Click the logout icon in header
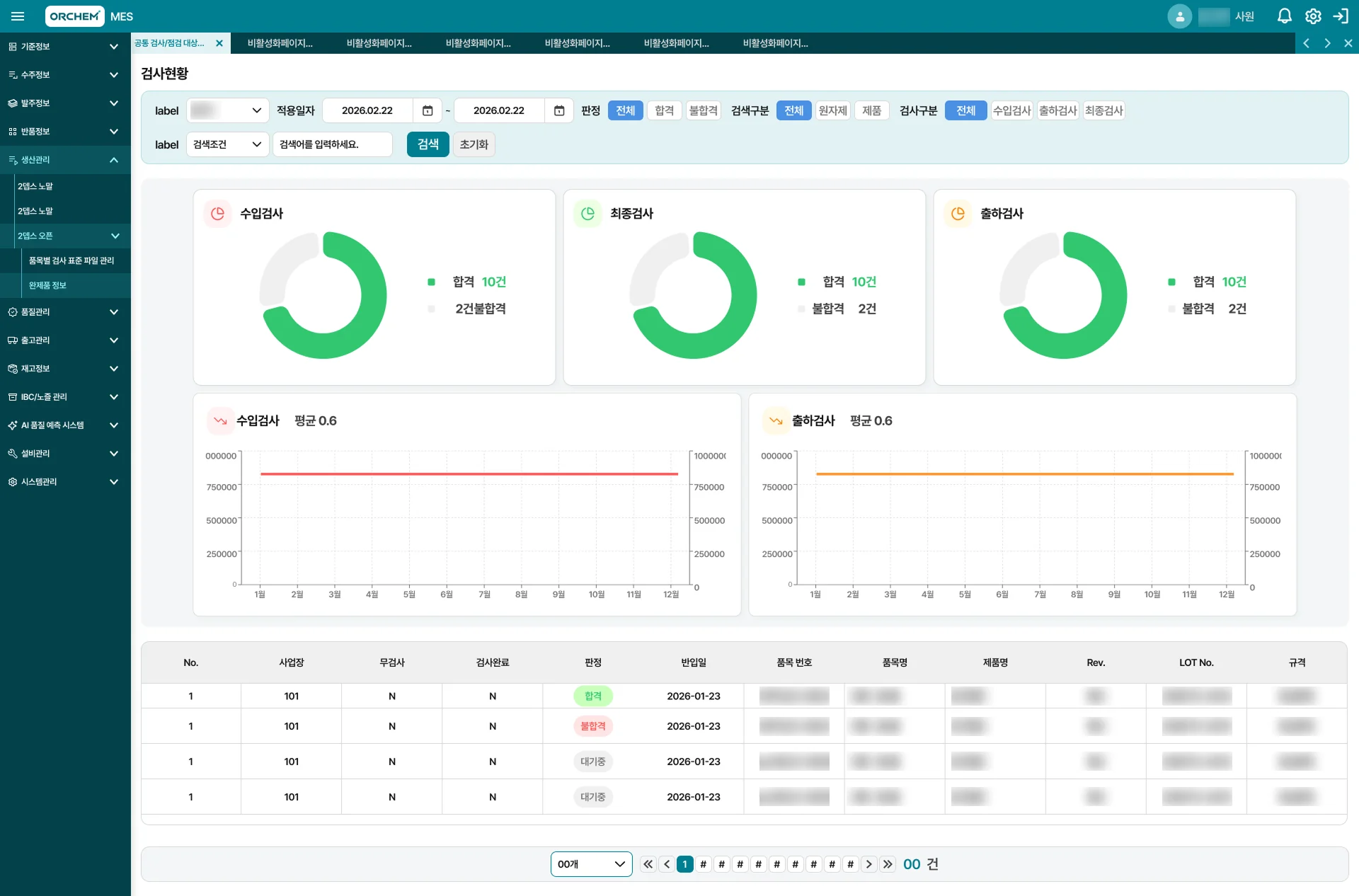 [x=1341, y=16]
